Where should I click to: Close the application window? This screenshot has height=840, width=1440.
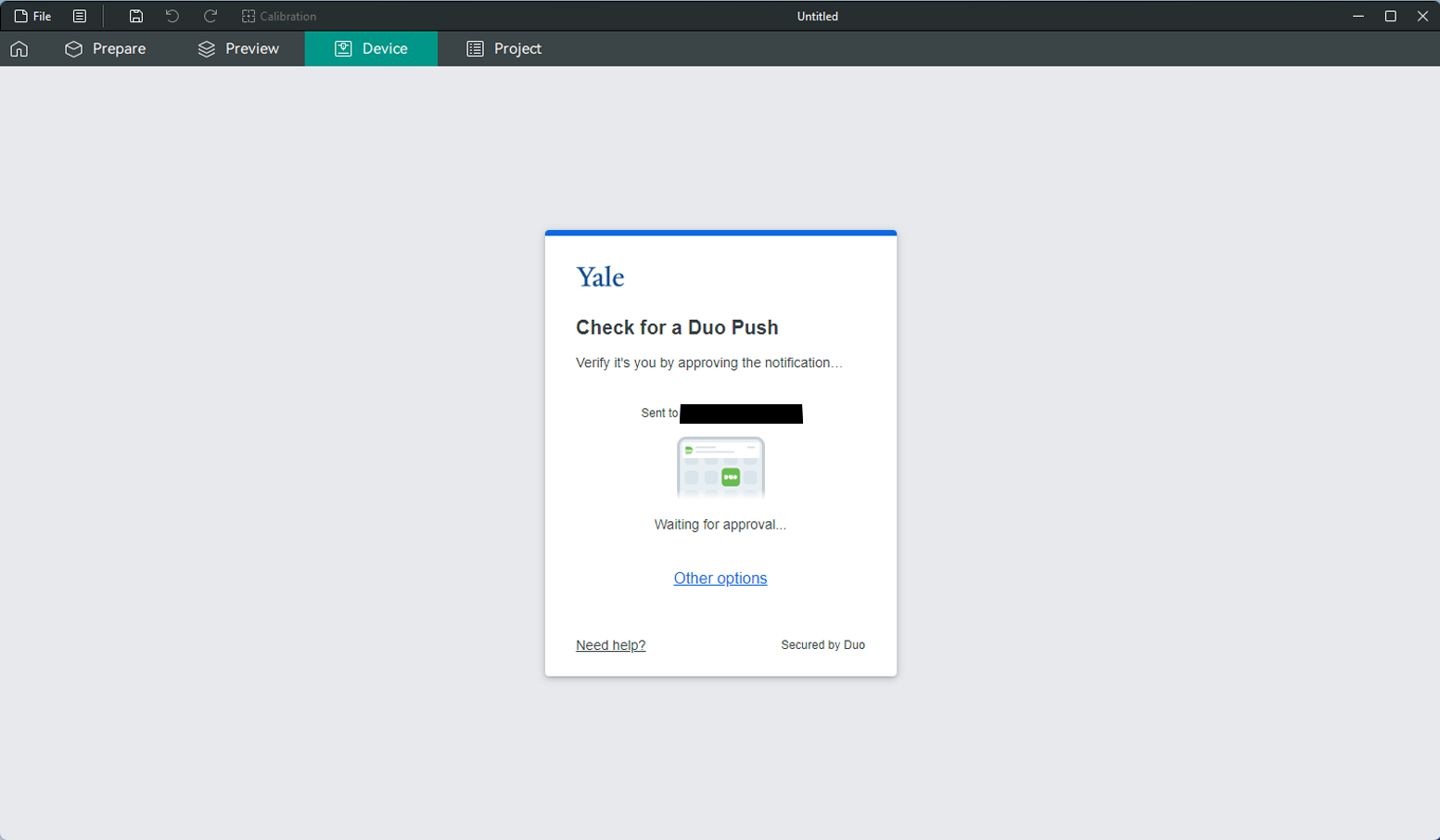coord(1422,16)
